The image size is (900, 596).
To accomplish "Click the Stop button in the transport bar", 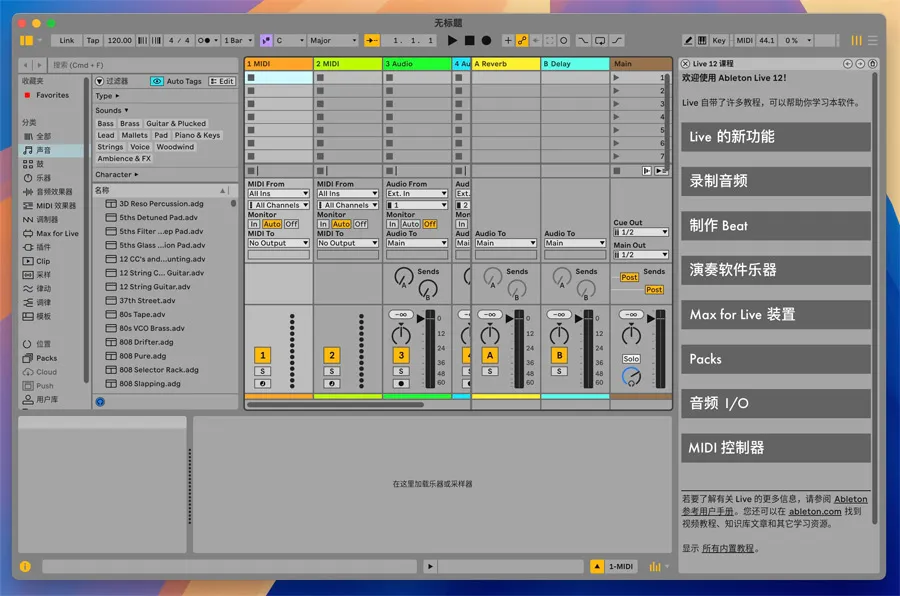I will point(469,41).
